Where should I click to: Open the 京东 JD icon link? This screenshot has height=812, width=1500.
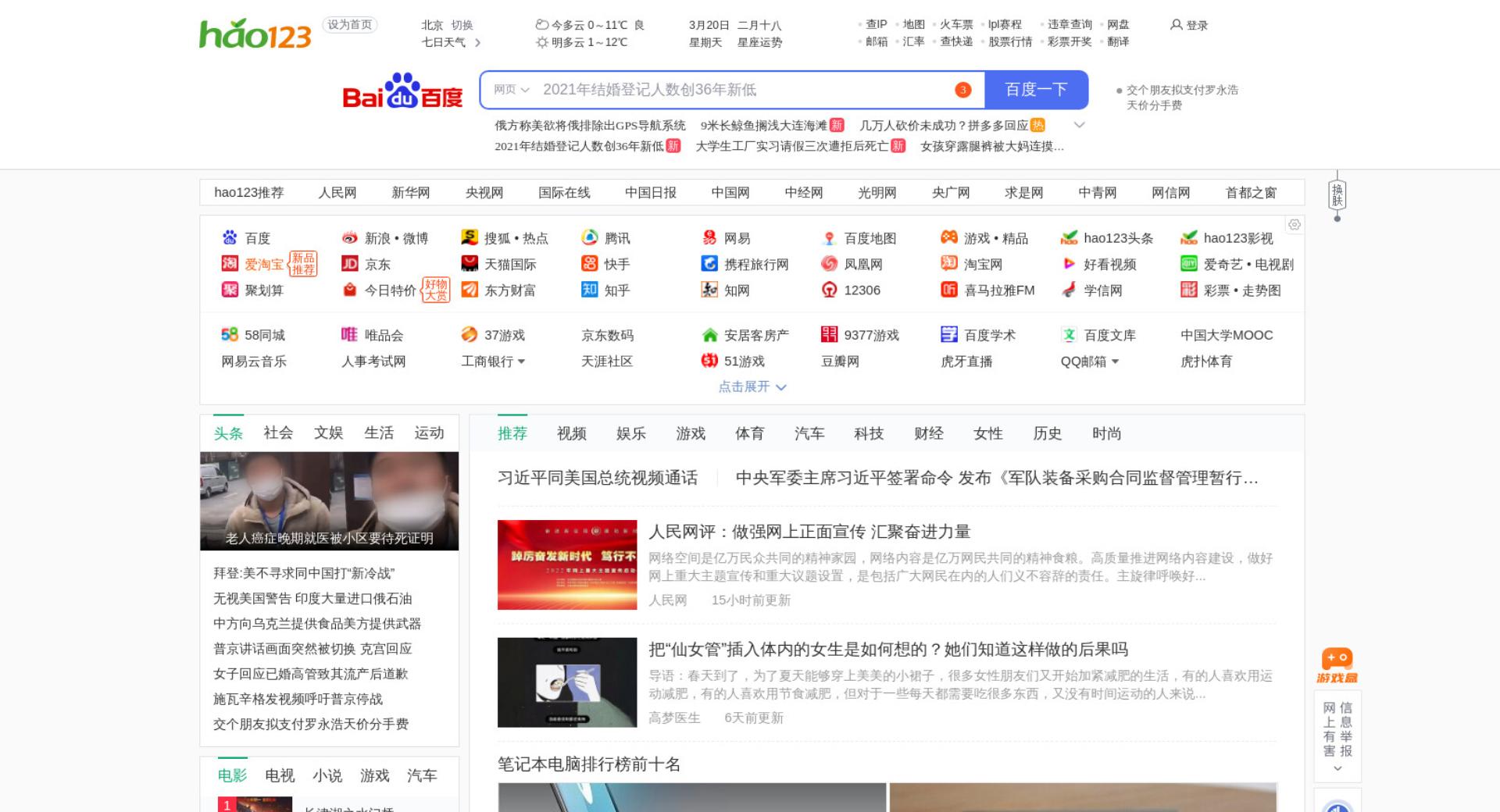tap(349, 264)
